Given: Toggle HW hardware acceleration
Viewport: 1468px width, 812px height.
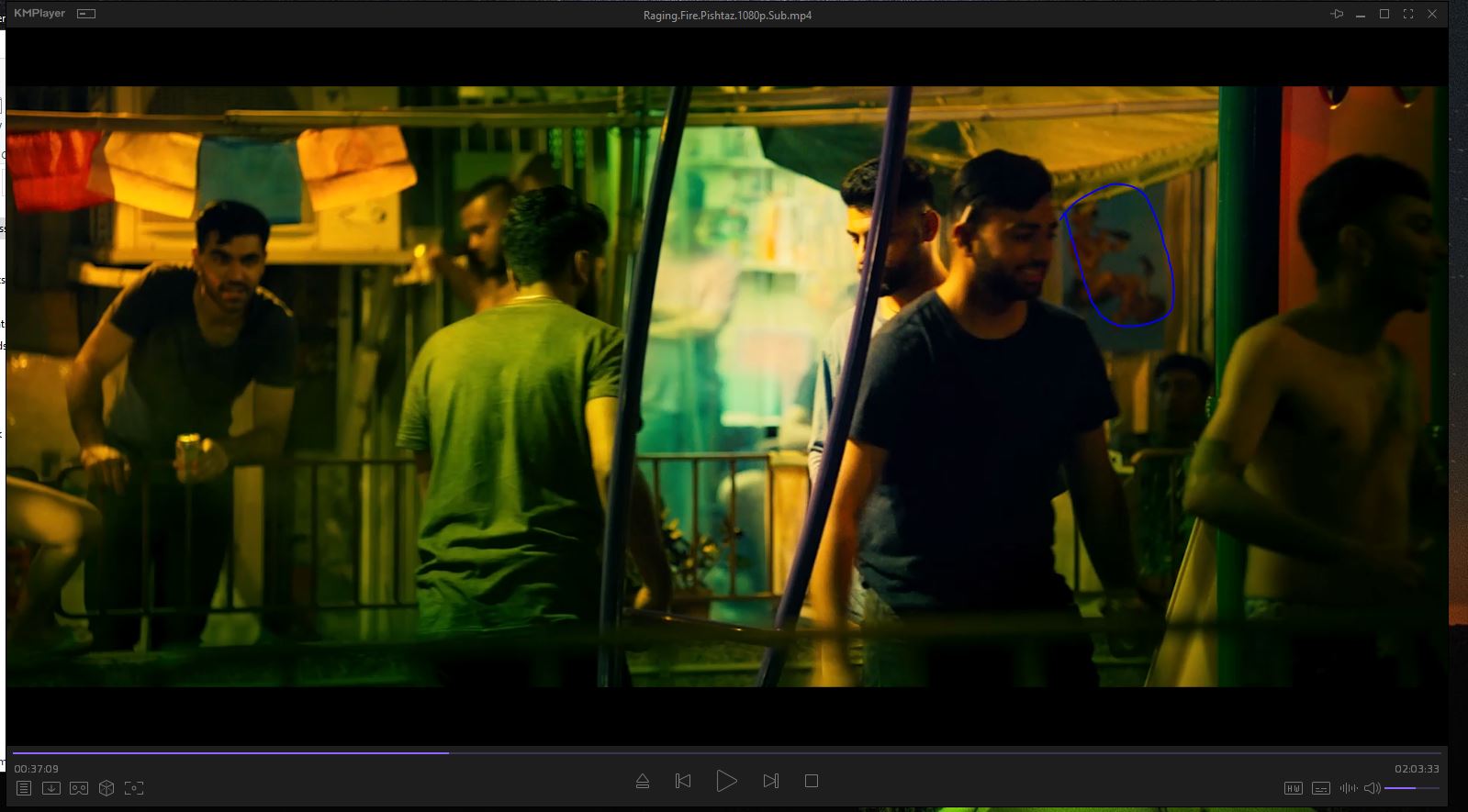Looking at the screenshot, I should [1293, 788].
